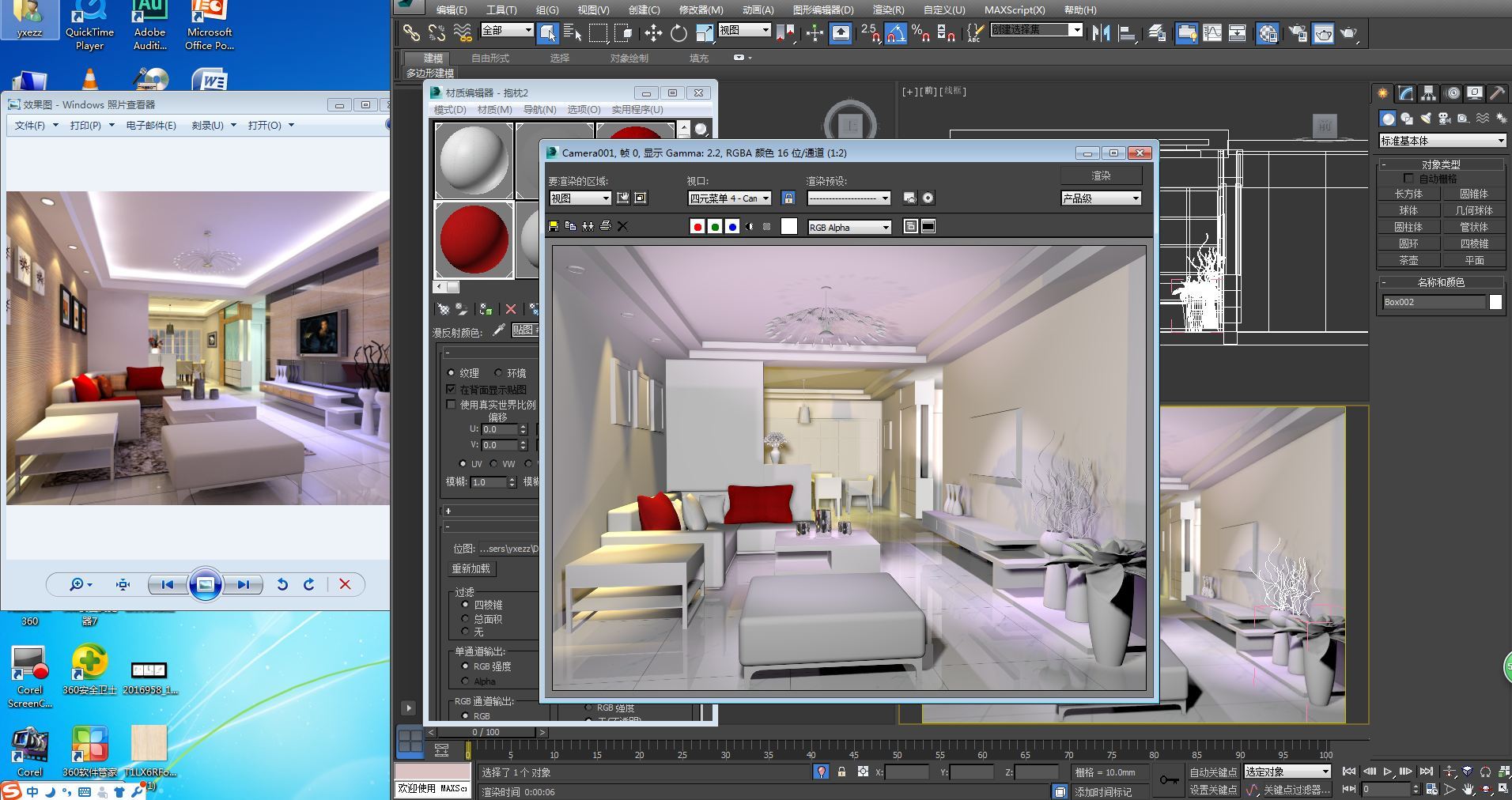The height and width of the screenshot is (800, 1512).
Task: Select the 纹理 radio button
Action: point(452,373)
